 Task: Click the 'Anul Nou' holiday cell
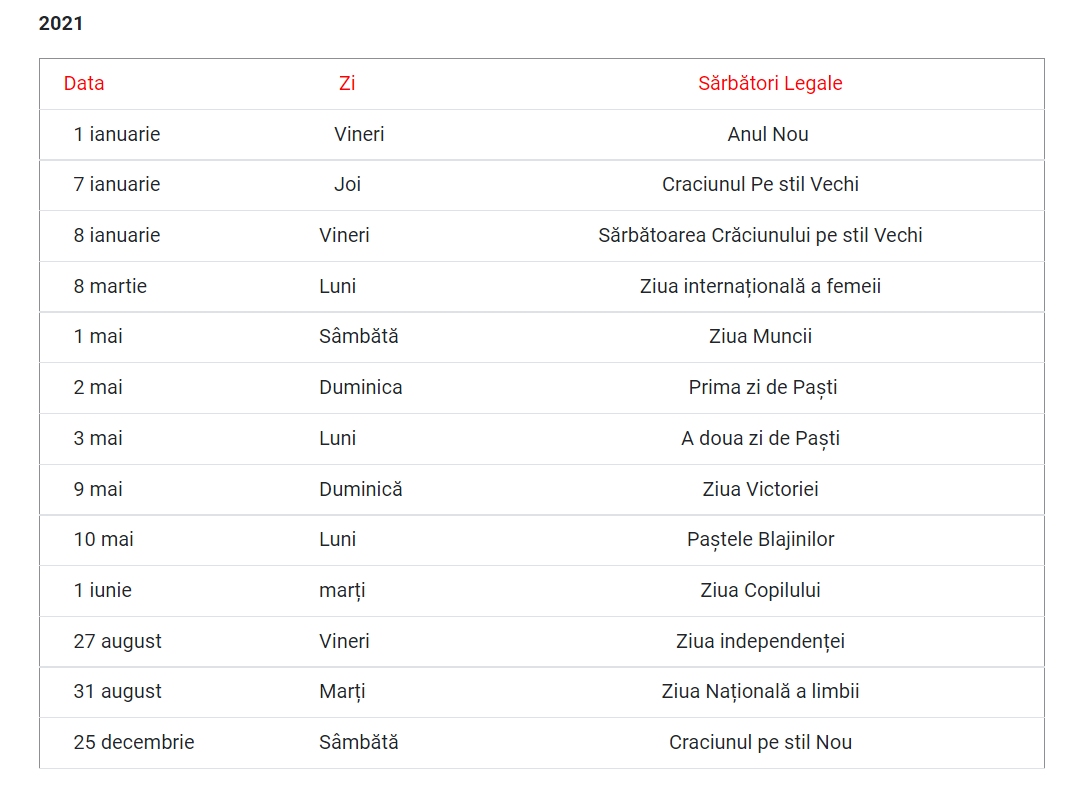pos(768,135)
